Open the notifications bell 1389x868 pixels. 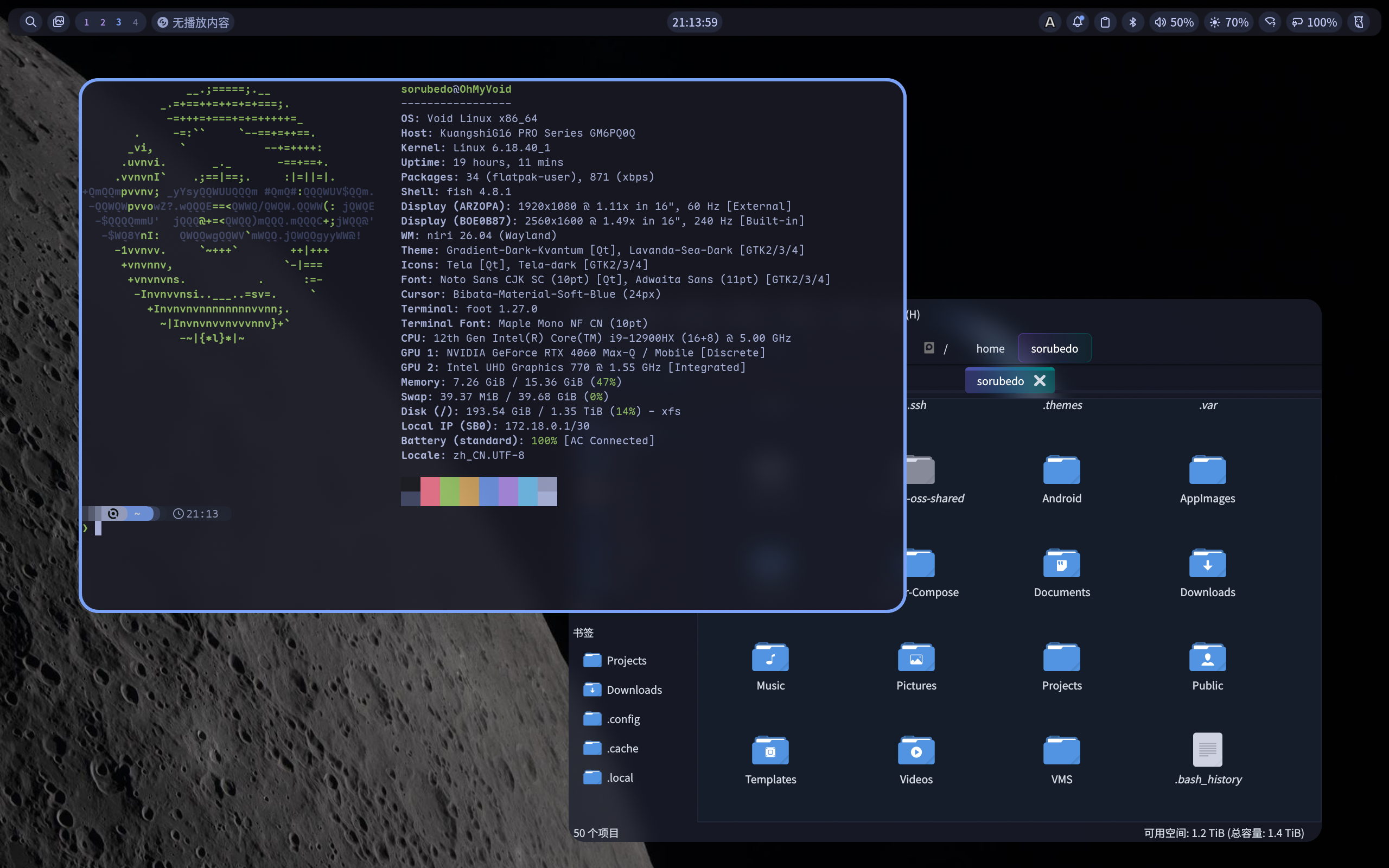(1078, 22)
